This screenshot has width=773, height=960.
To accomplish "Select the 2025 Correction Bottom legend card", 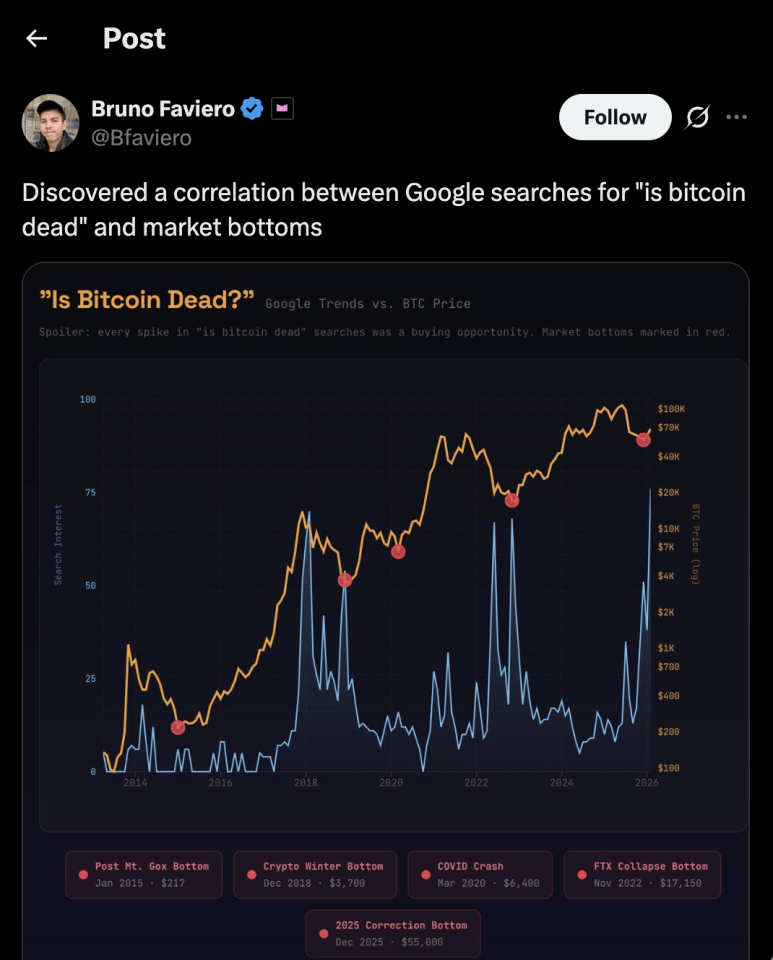I will 393,933.
